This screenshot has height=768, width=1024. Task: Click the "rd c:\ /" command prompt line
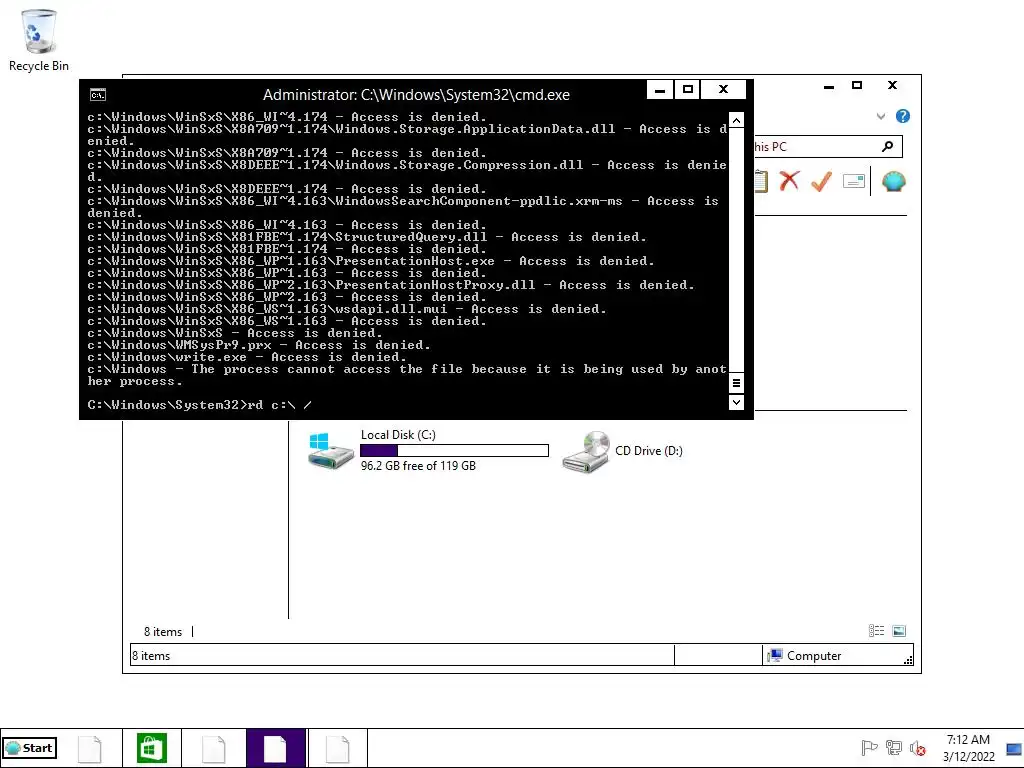pos(200,405)
